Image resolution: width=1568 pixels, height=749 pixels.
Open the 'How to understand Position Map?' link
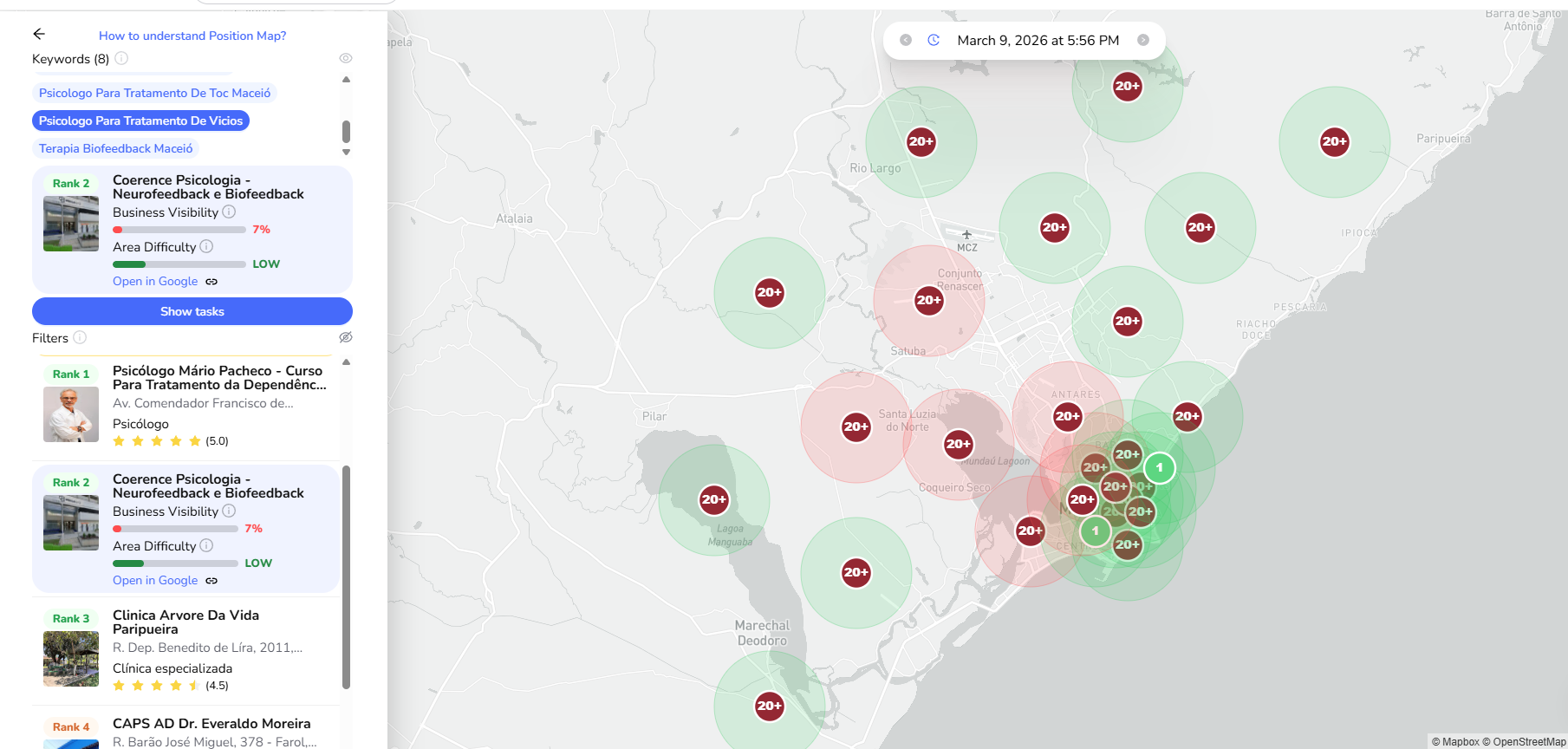192,36
